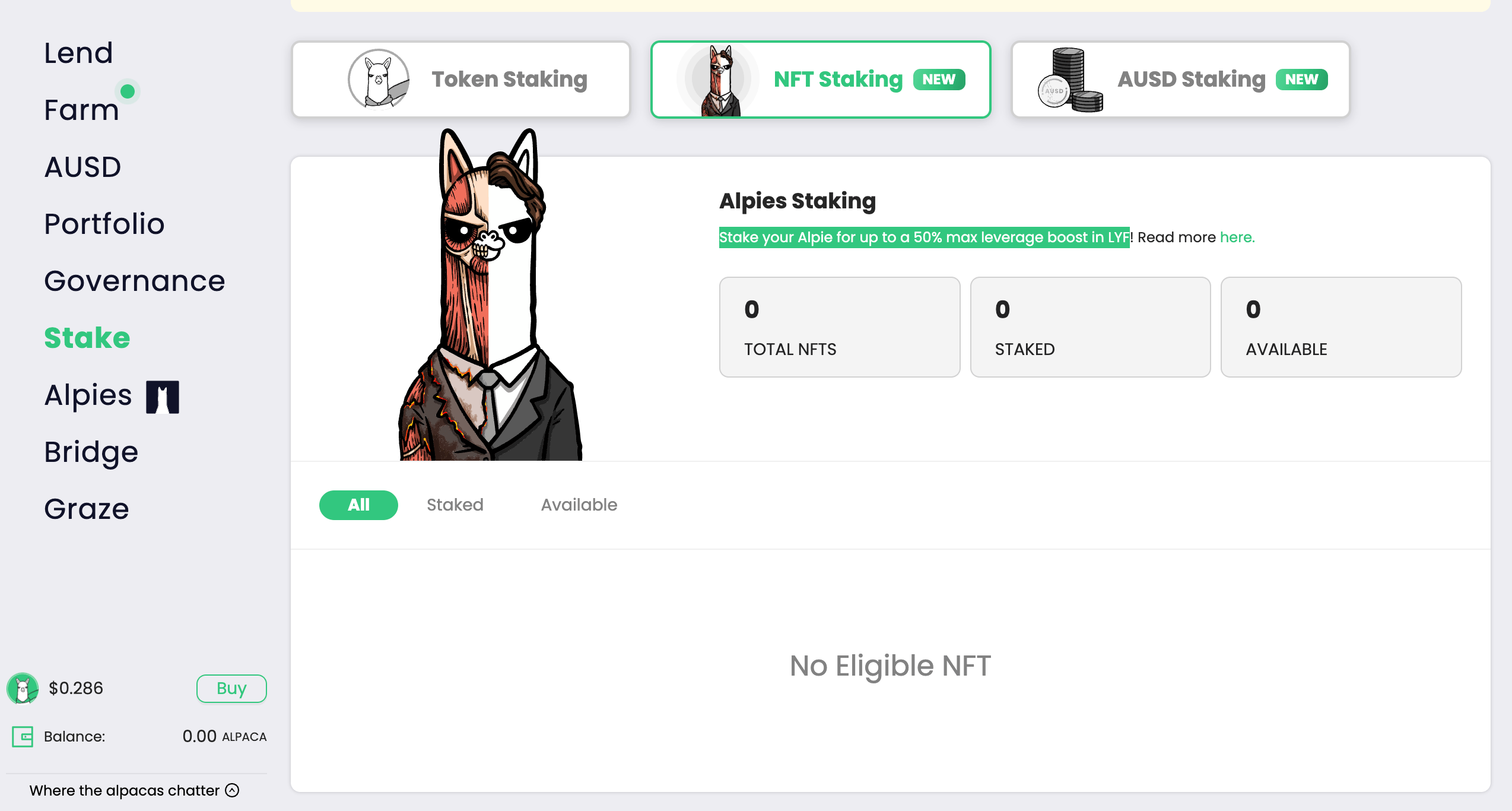Click the pants icon next to Alpies

(x=161, y=395)
